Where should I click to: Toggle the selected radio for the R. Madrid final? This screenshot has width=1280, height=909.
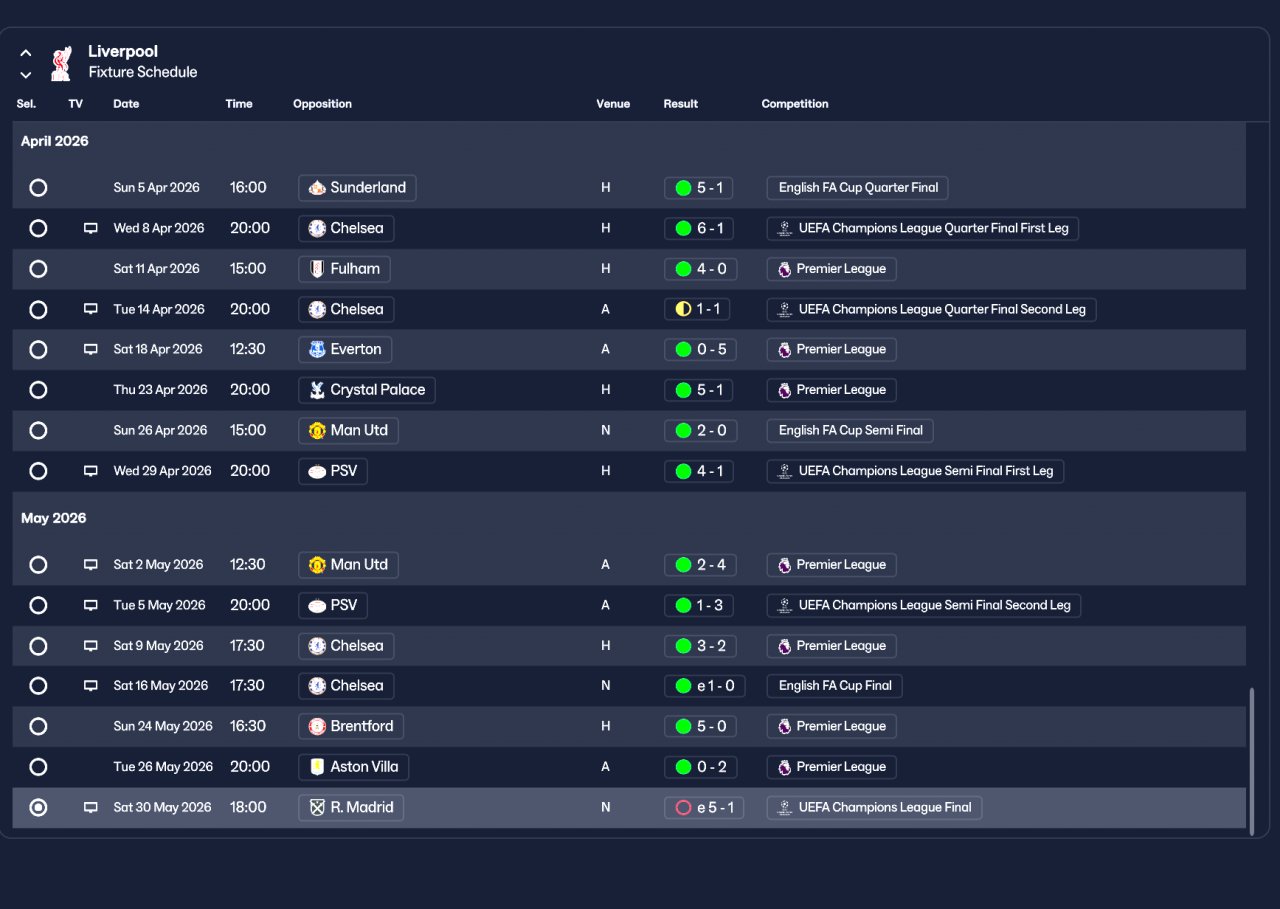(38, 808)
